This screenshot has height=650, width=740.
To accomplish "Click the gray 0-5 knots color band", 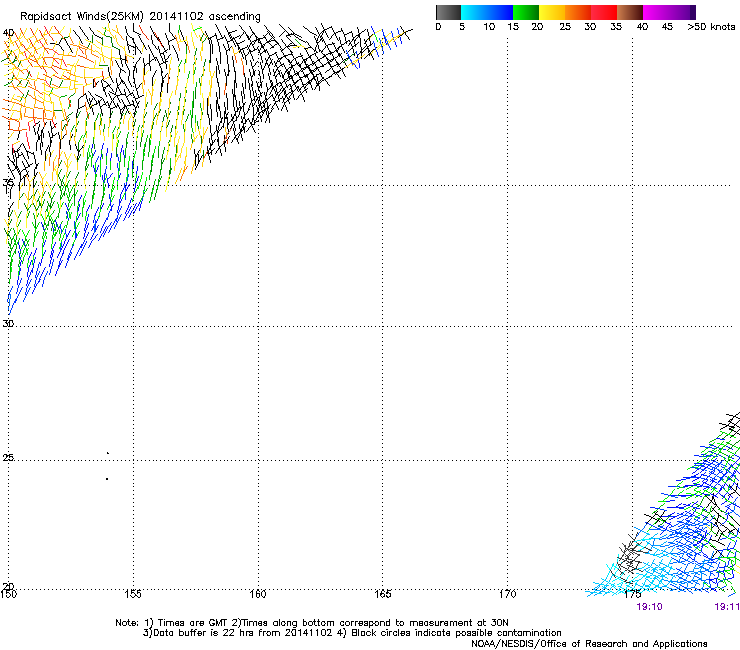I will click(448, 12).
